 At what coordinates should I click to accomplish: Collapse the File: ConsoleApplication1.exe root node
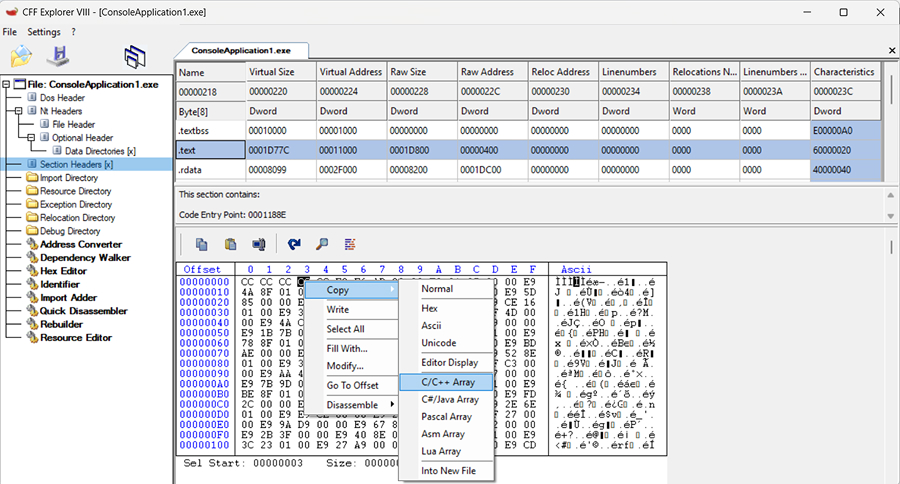(x=6, y=84)
